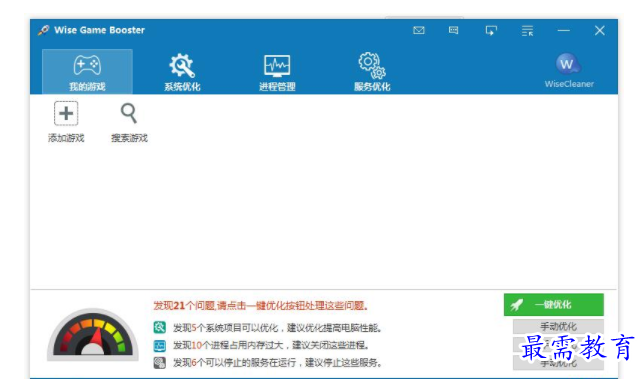Click the process memory issue icon
The height and width of the screenshot is (379, 643).
(160, 345)
